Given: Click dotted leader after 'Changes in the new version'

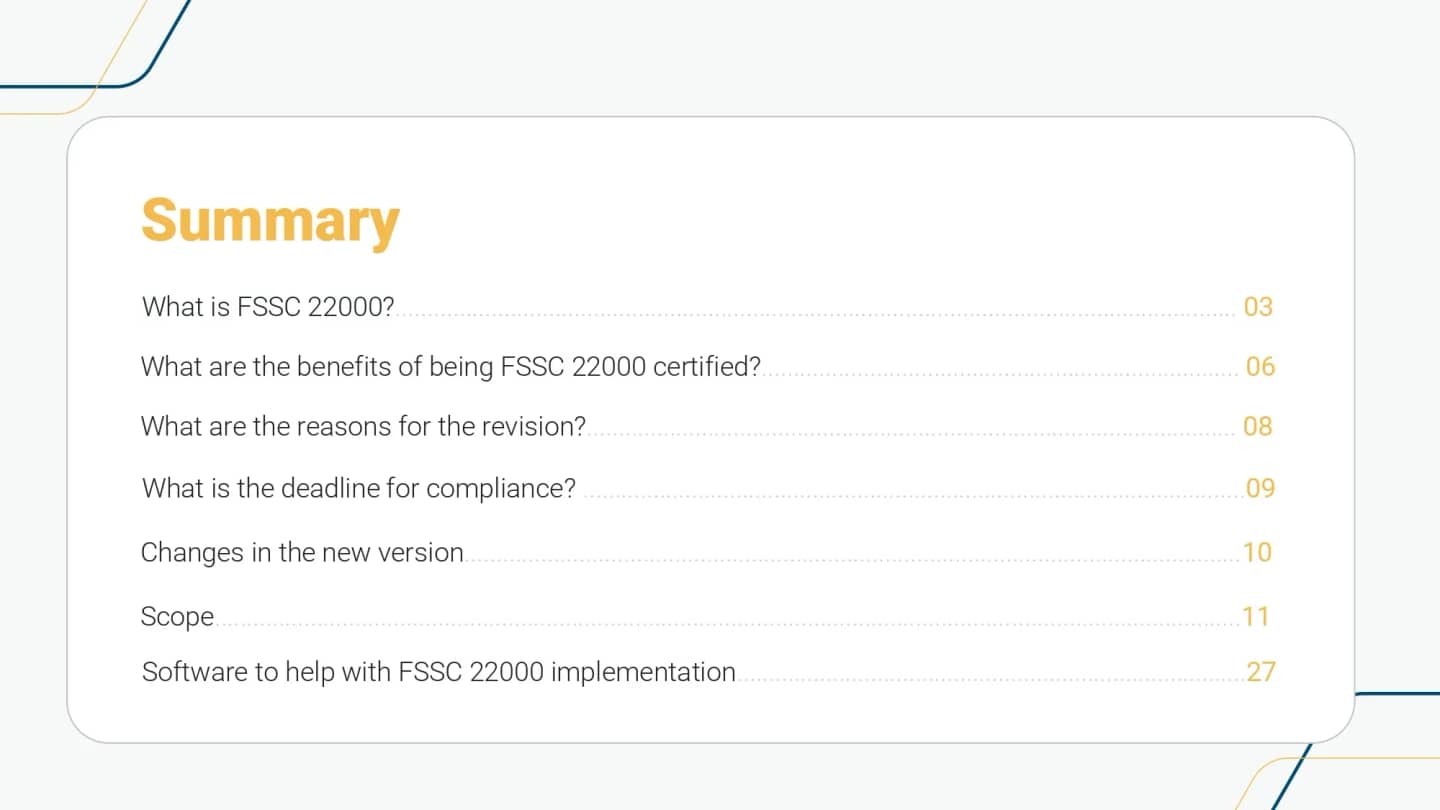Looking at the screenshot, I should tap(850, 561).
